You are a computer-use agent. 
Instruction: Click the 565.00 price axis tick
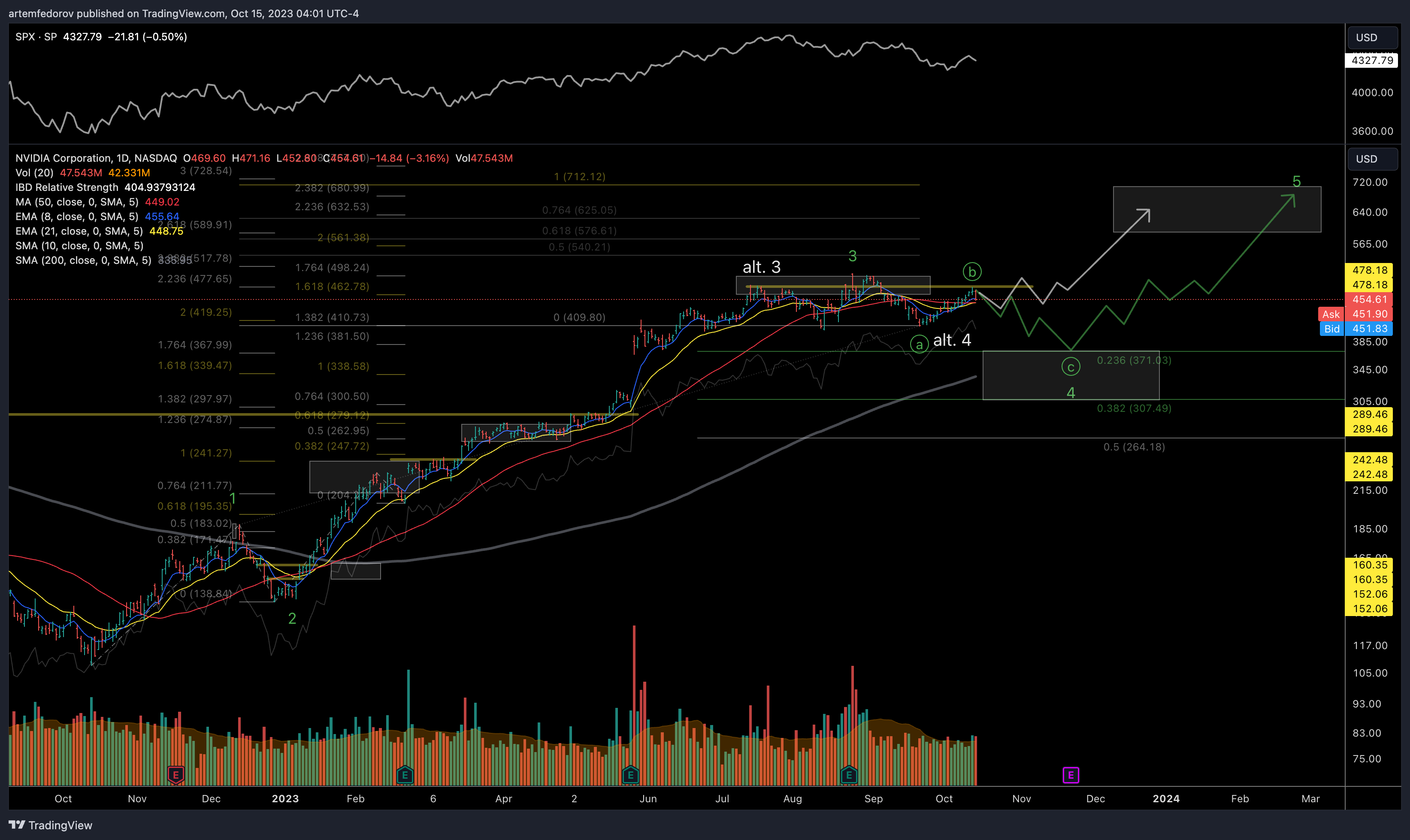(1370, 244)
